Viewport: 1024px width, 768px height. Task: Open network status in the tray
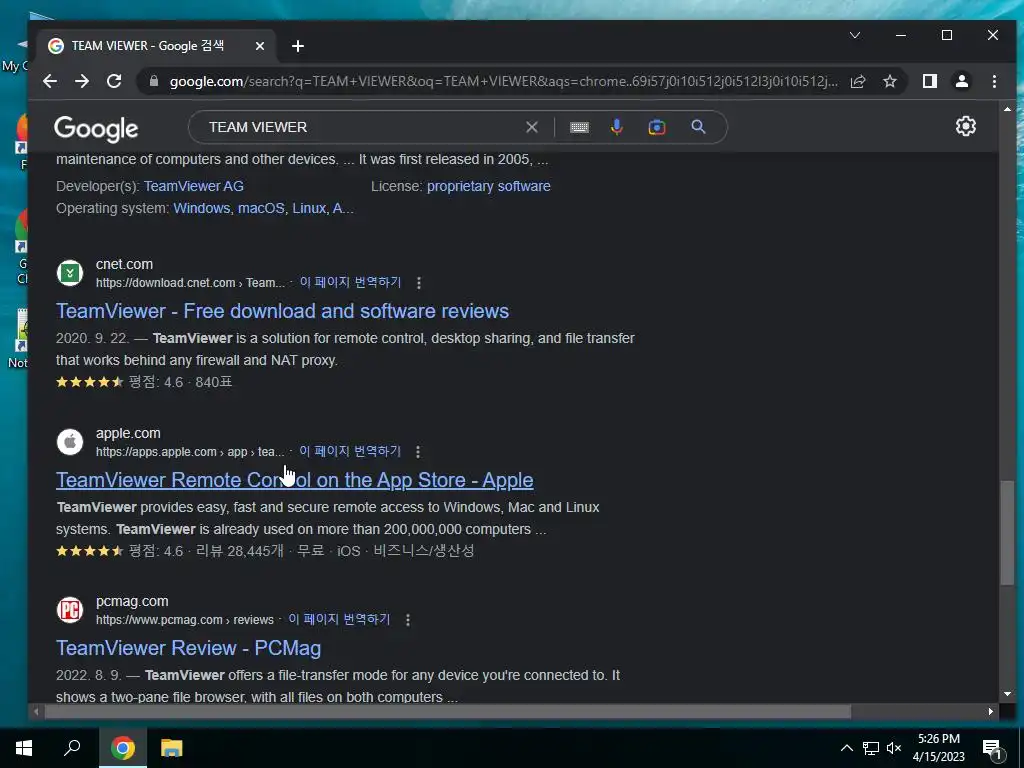coord(871,748)
